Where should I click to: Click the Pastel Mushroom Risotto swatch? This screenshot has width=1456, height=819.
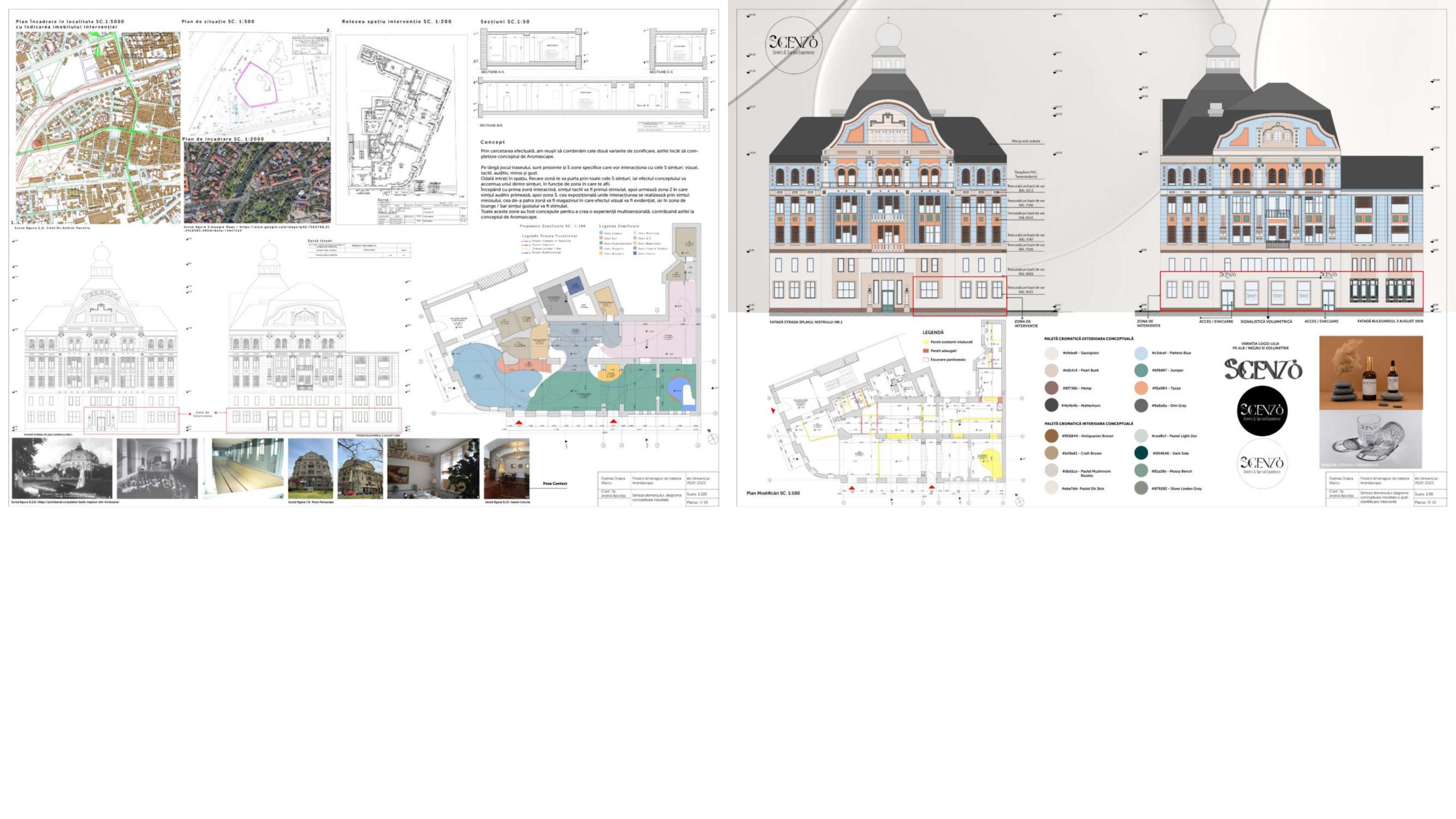pos(1051,471)
